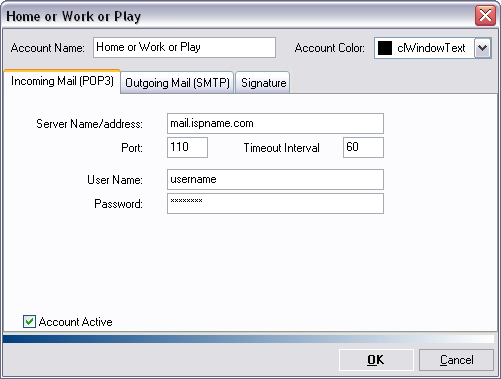The image size is (501, 379).
Task: Click the Account Active label text
Action: click(x=75, y=322)
